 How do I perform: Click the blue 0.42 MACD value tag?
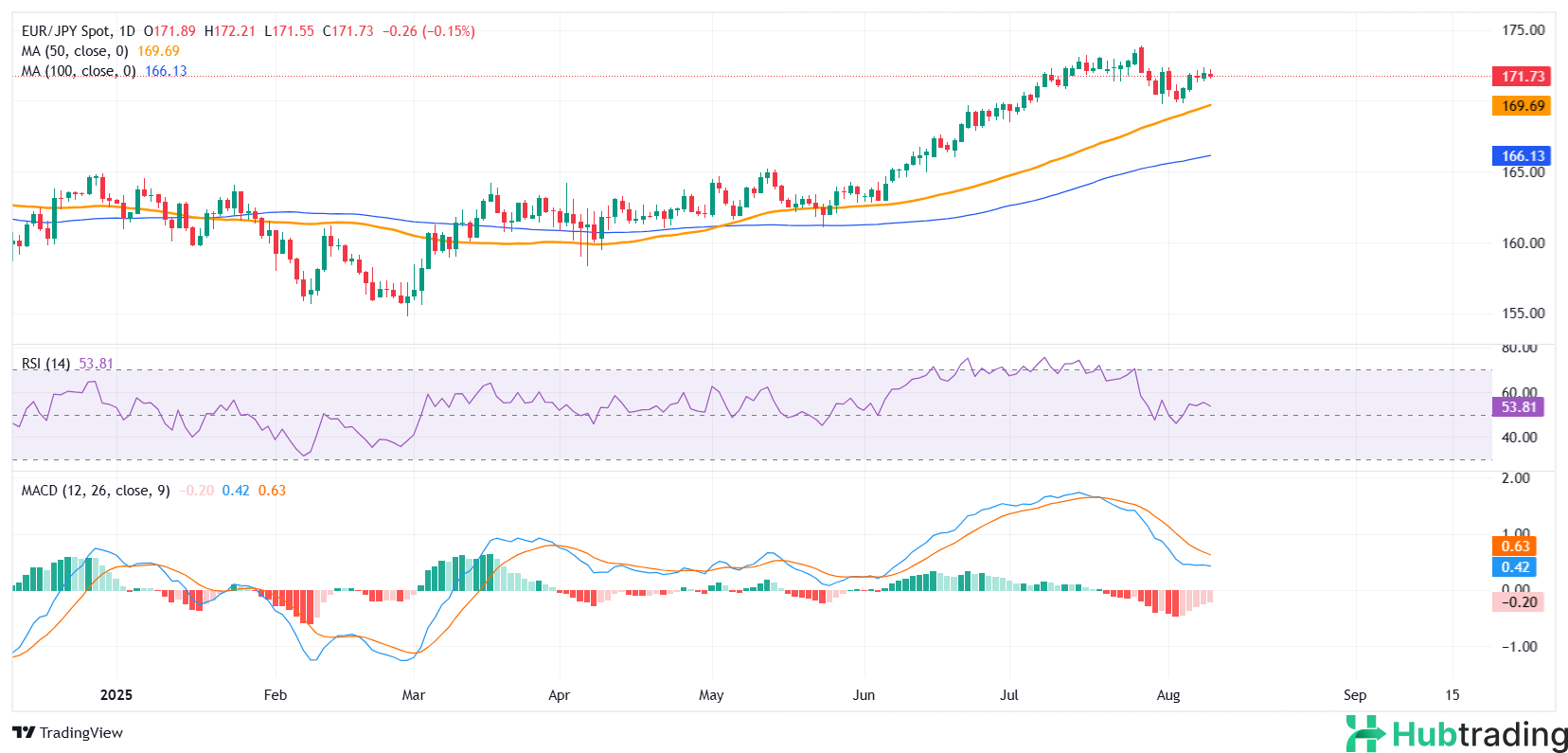pyautogui.click(x=1515, y=566)
